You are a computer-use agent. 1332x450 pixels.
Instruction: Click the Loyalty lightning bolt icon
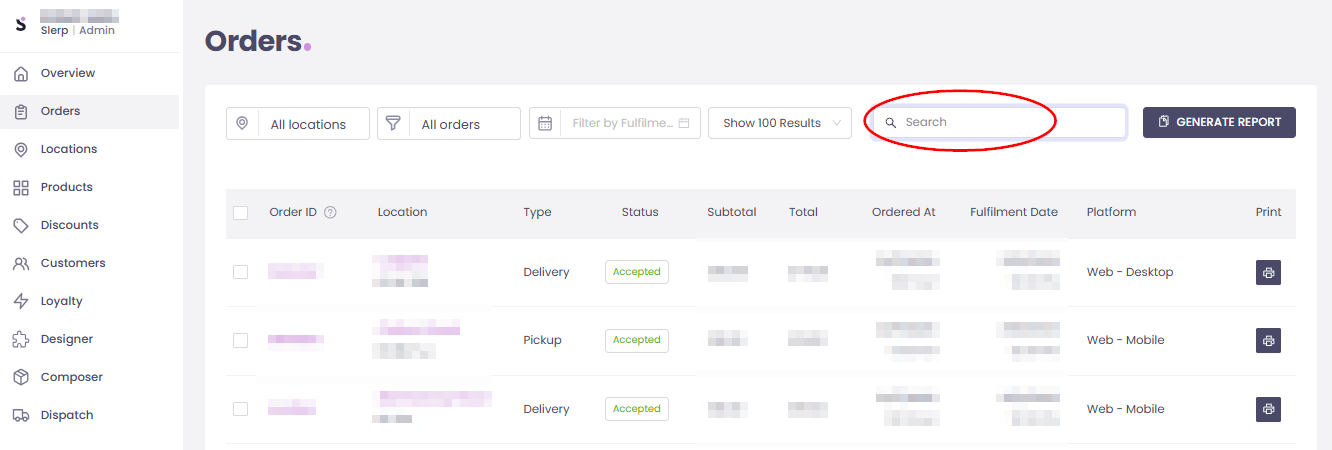pos(21,301)
